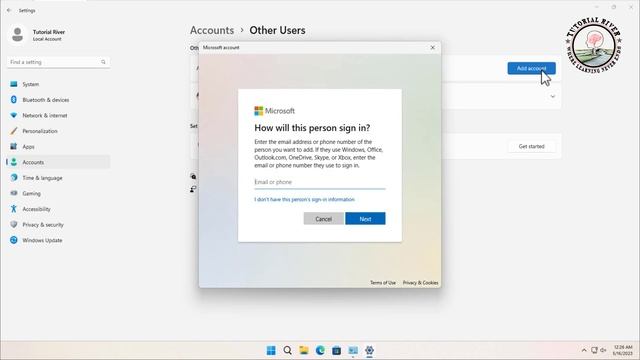The height and width of the screenshot is (360, 640).
Task: Click the System icon in sidebar
Action: tap(14, 84)
